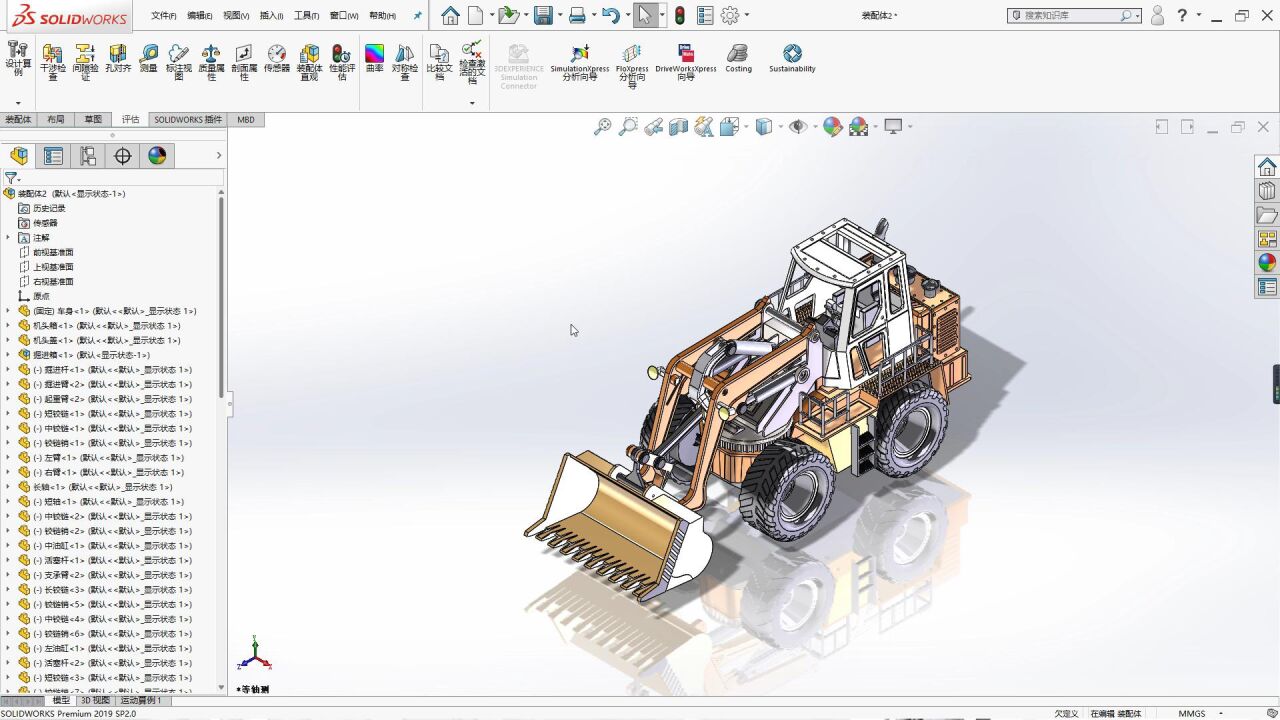
Task: Open the 对称检查 symmetry check tool
Action: pyautogui.click(x=405, y=61)
